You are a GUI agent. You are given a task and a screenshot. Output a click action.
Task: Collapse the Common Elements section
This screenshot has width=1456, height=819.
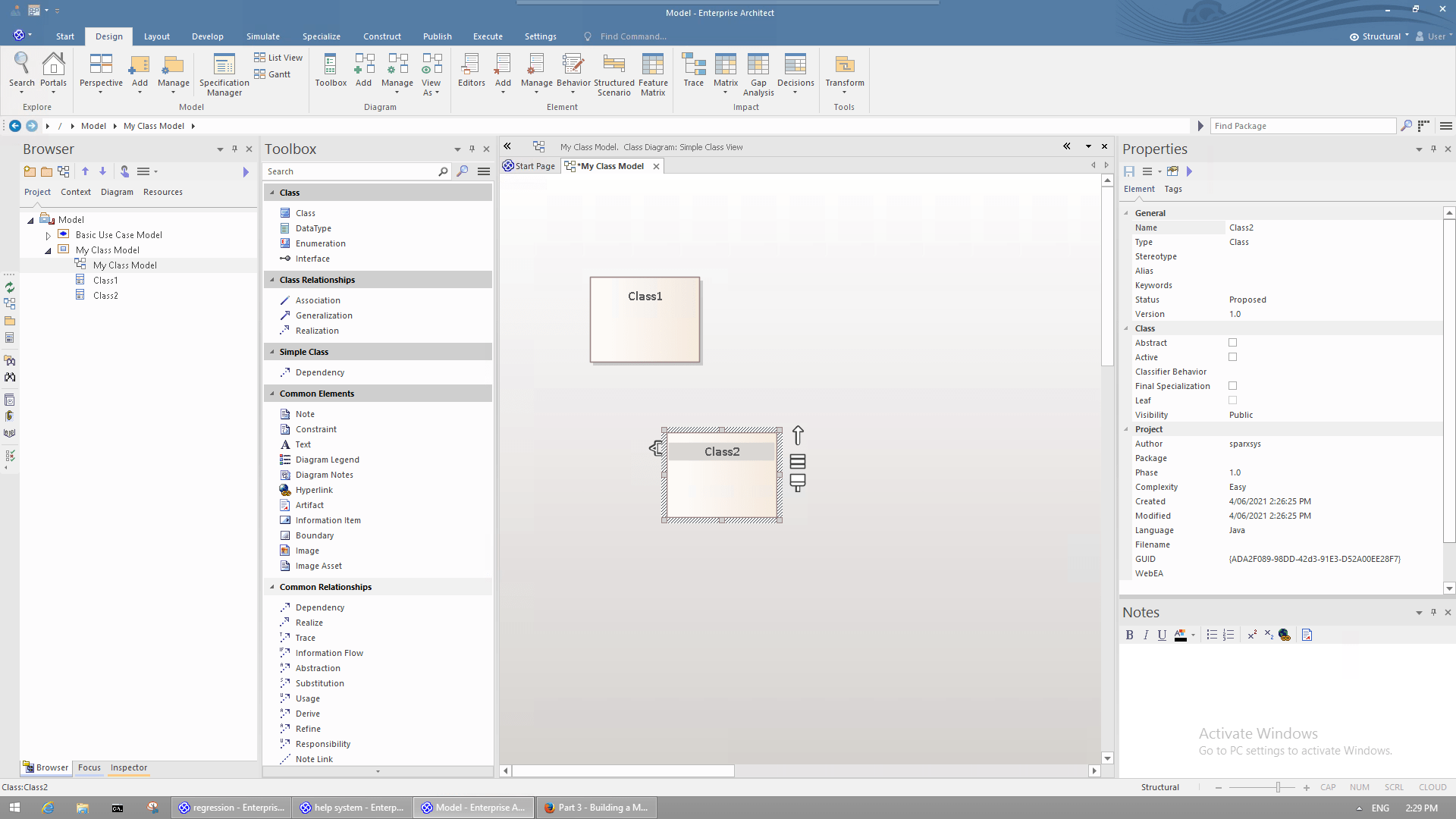[273, 393]
